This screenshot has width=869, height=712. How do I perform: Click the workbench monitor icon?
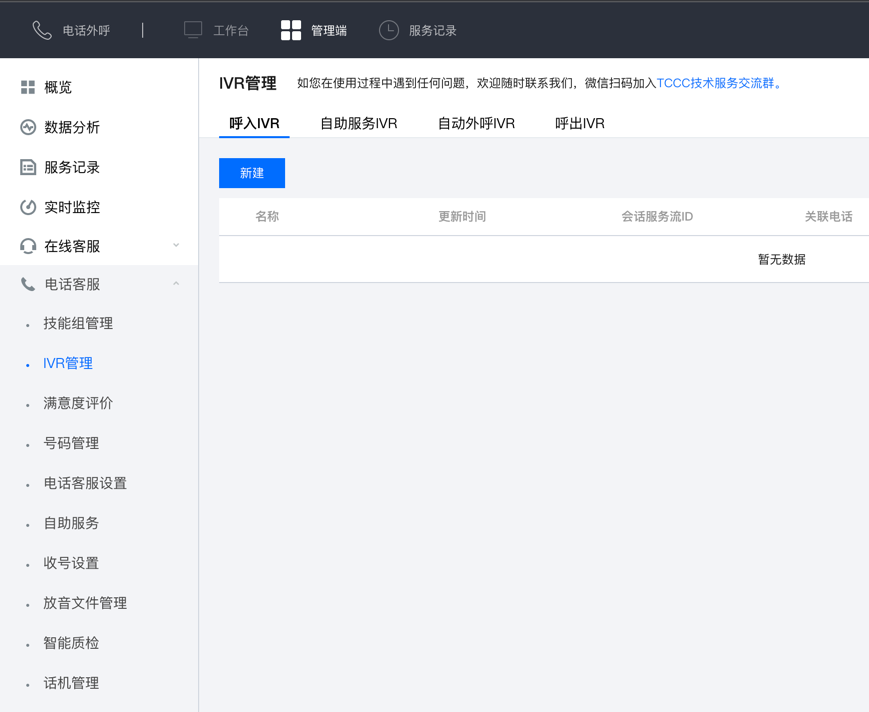coord(193,31)
